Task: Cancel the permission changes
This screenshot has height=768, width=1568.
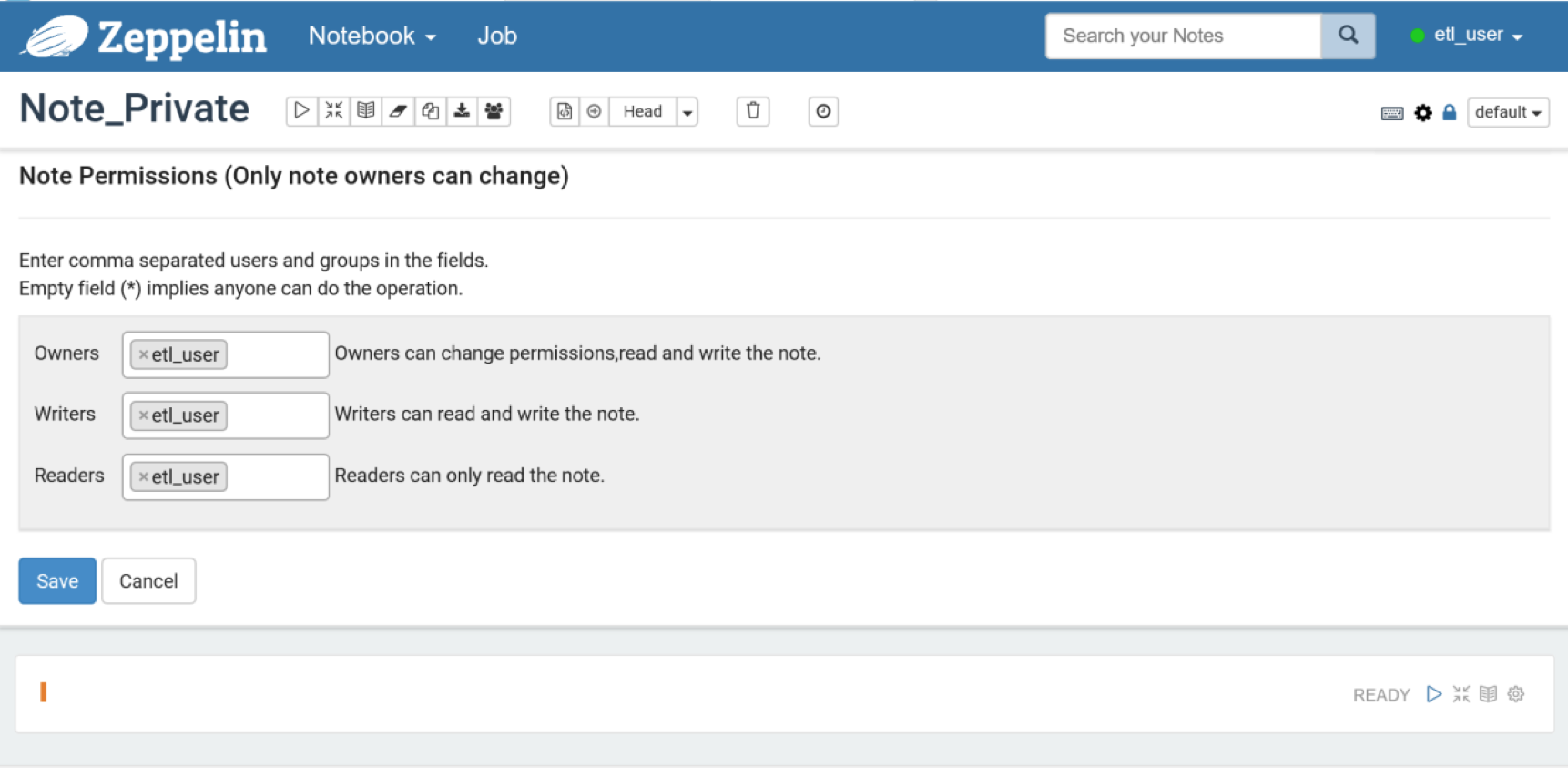Action: click(x=148, y=581)
